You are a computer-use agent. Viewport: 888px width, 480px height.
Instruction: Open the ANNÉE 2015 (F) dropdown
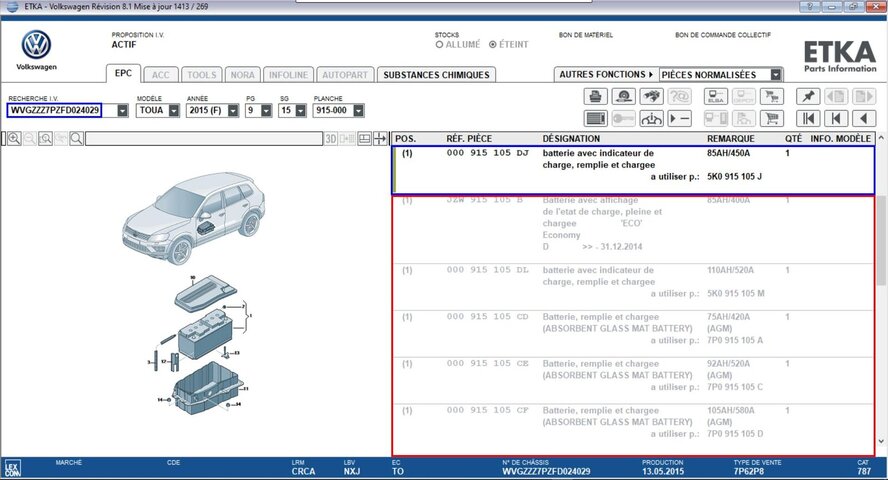click(x=233, y=111)
